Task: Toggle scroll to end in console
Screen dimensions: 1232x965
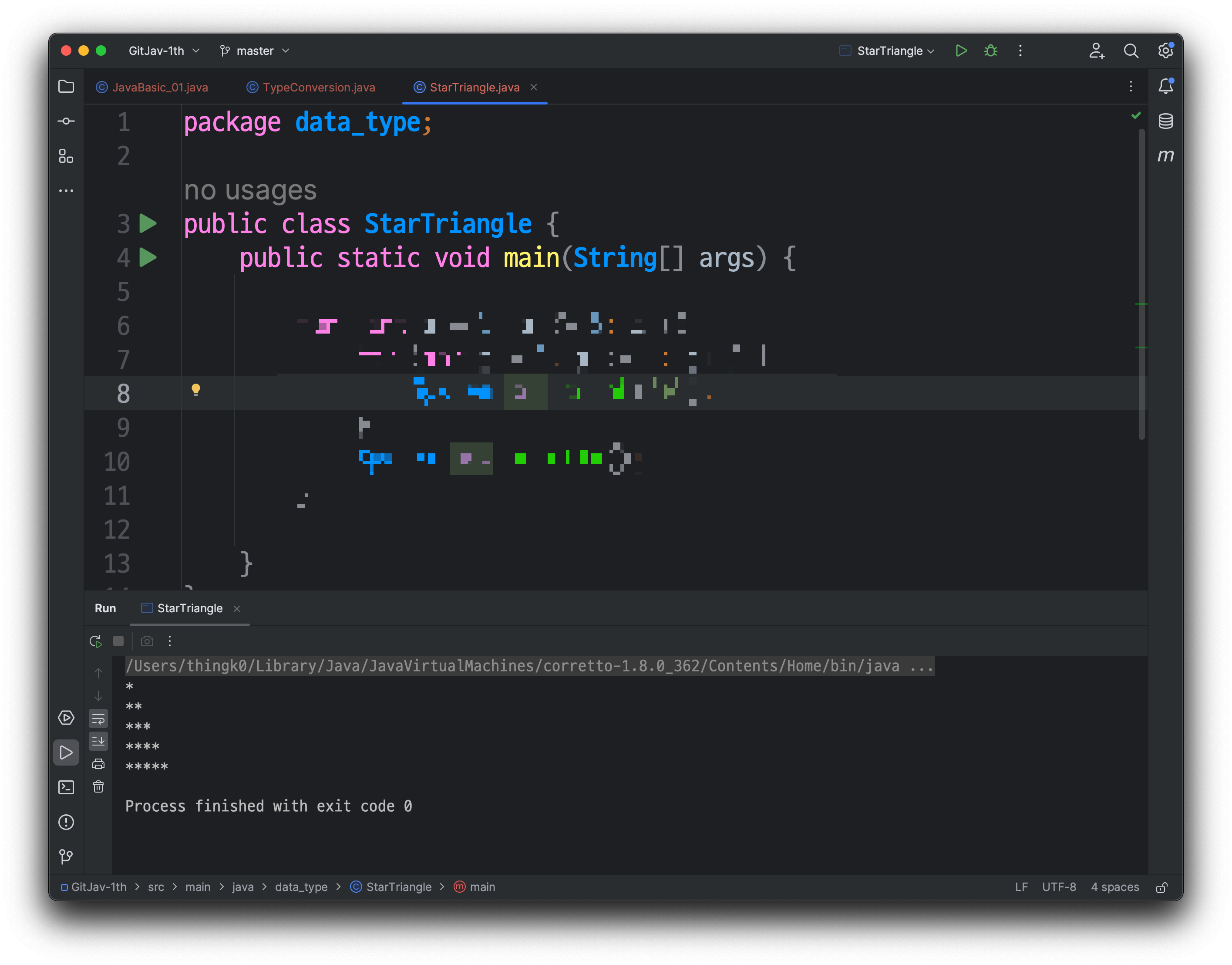Action: [98, 741]
